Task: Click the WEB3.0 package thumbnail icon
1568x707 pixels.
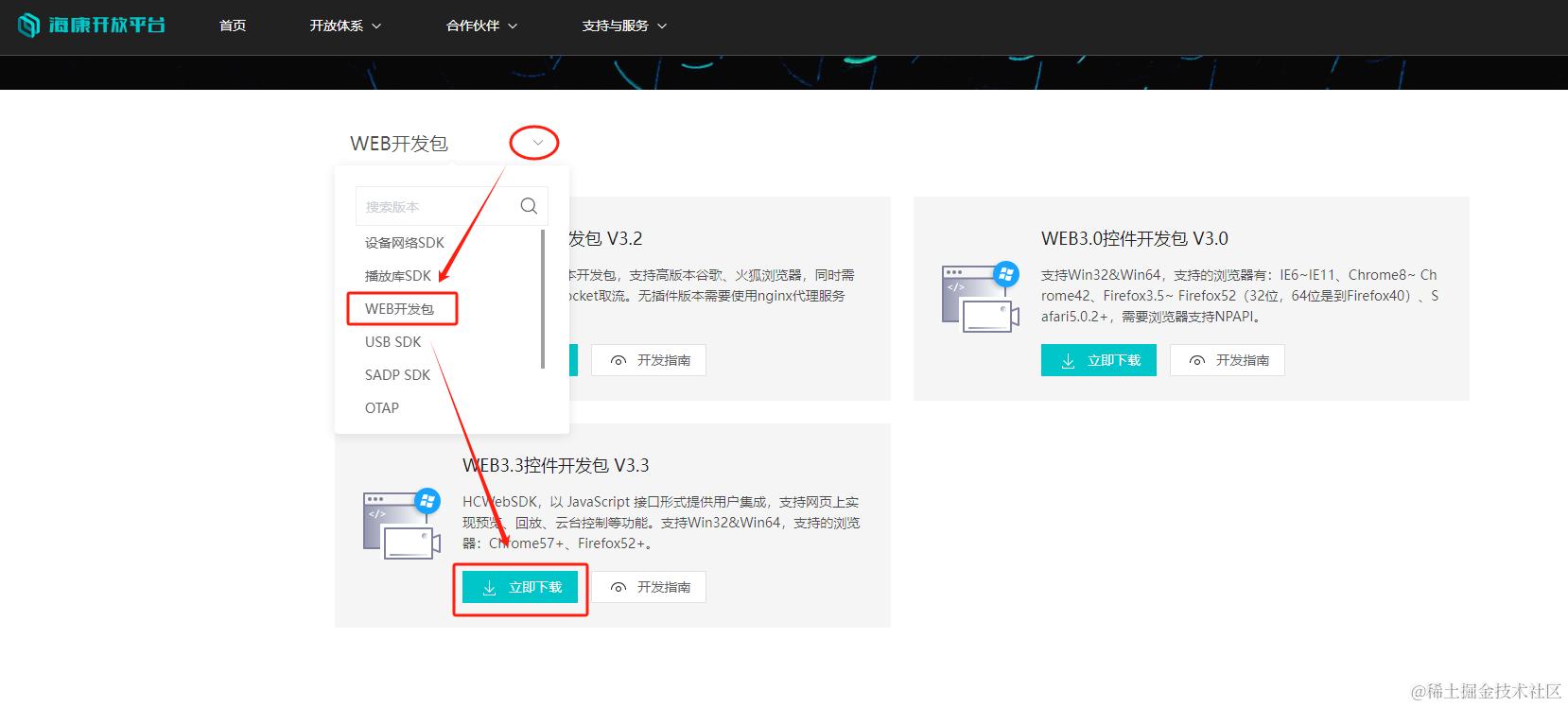Action: coord(981,297)
